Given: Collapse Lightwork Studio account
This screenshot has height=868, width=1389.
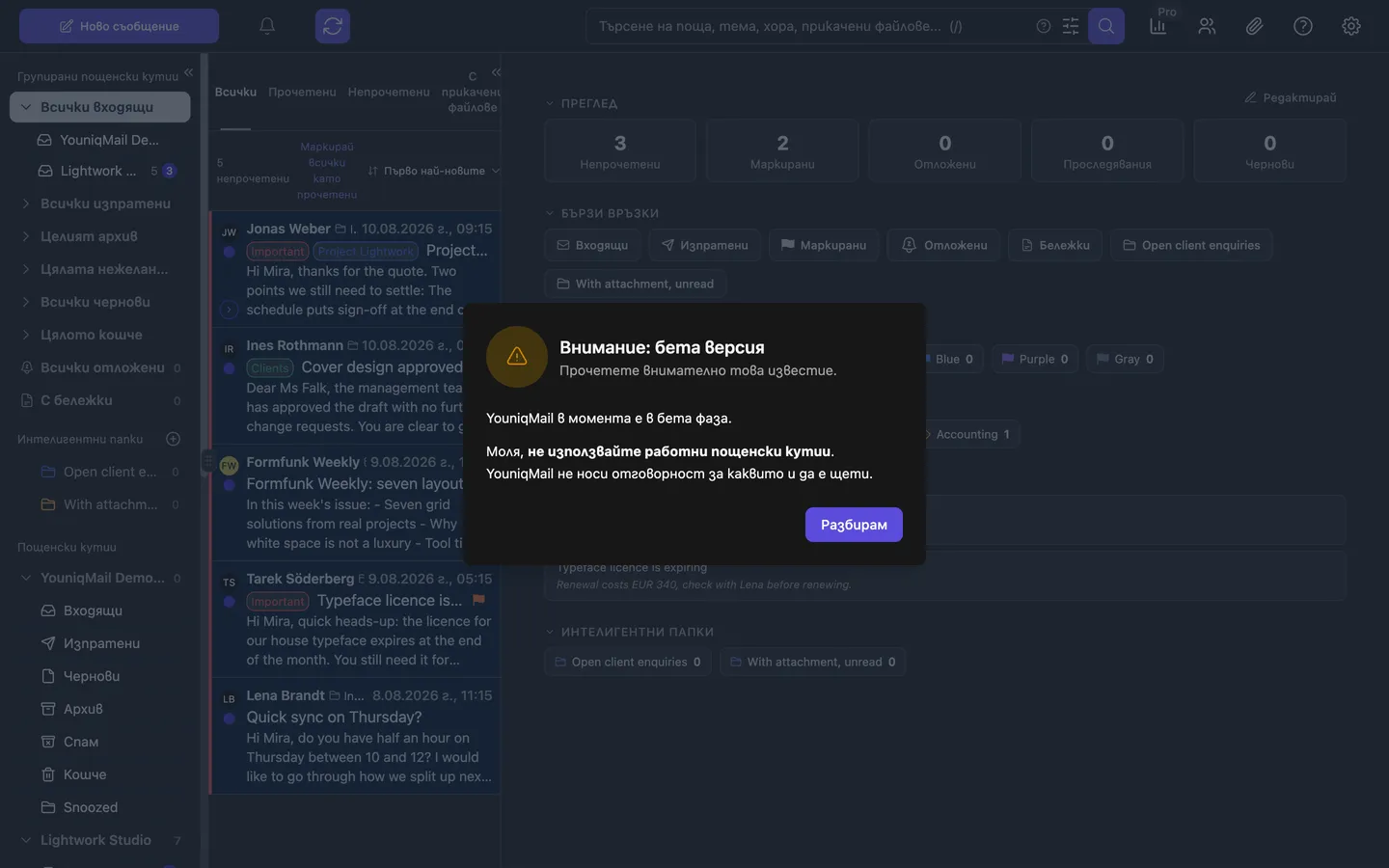Looking at the screenshot, I should (26, 840).
